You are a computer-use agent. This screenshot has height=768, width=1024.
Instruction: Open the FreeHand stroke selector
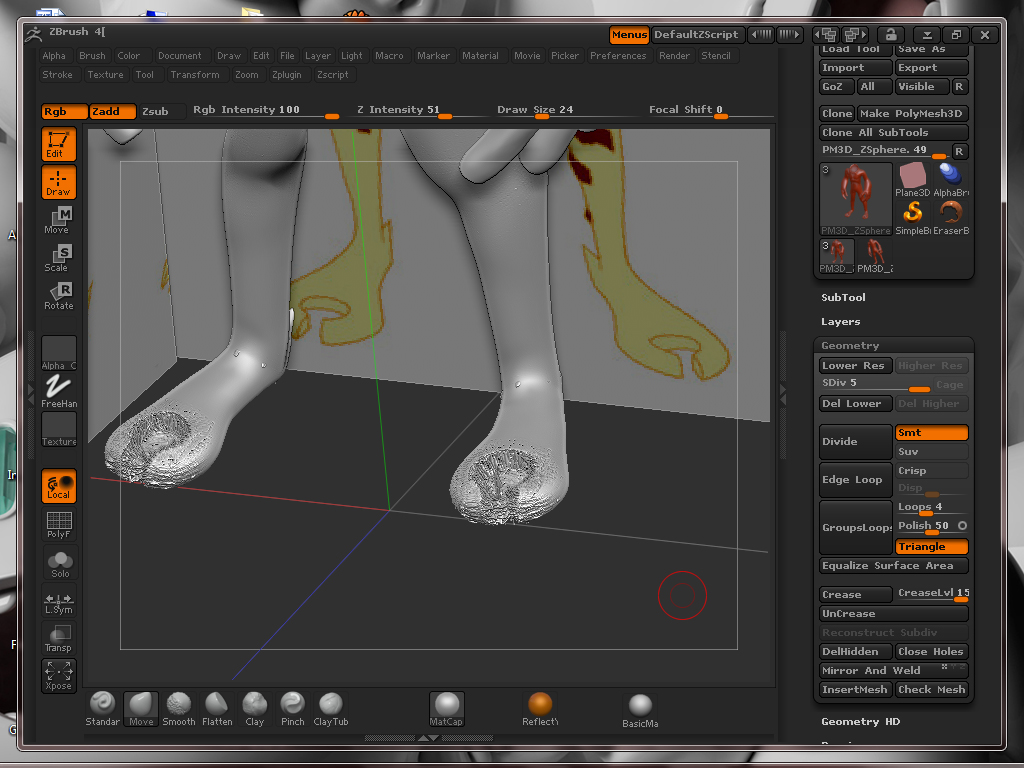pos(59,390)
